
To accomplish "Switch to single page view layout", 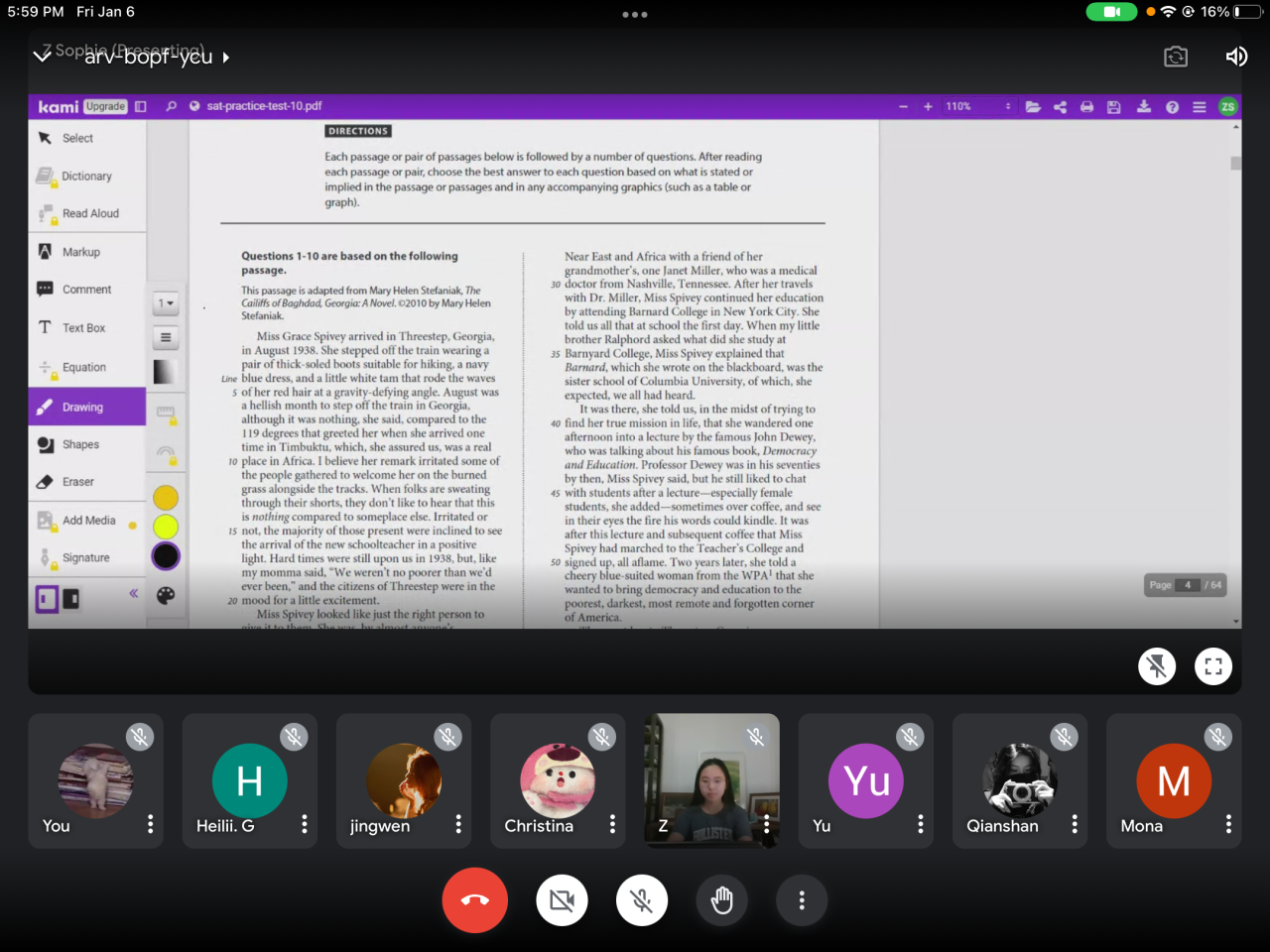I will point(47,599).
